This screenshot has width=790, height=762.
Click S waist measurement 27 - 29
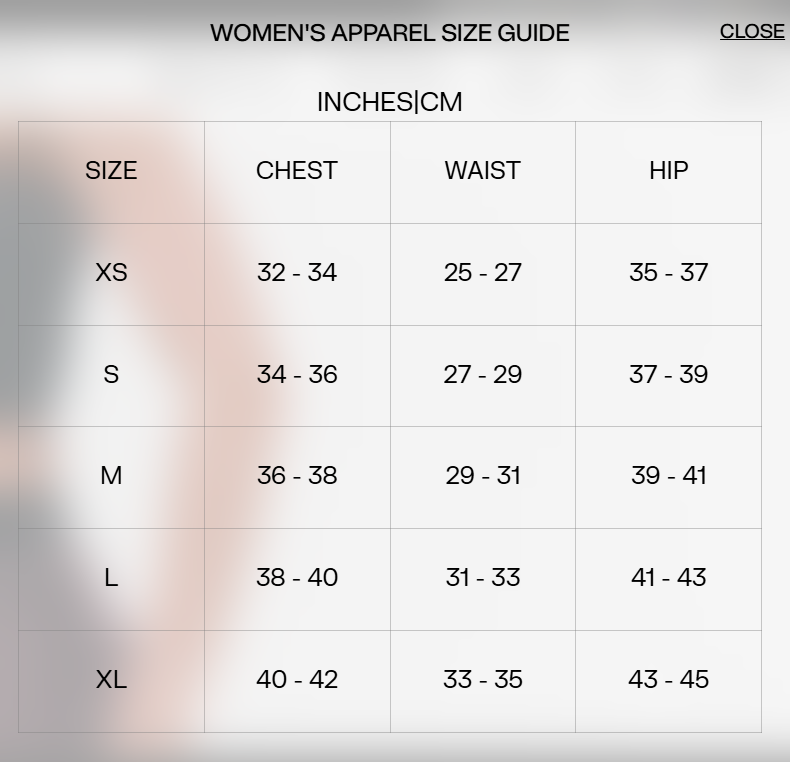482,375
